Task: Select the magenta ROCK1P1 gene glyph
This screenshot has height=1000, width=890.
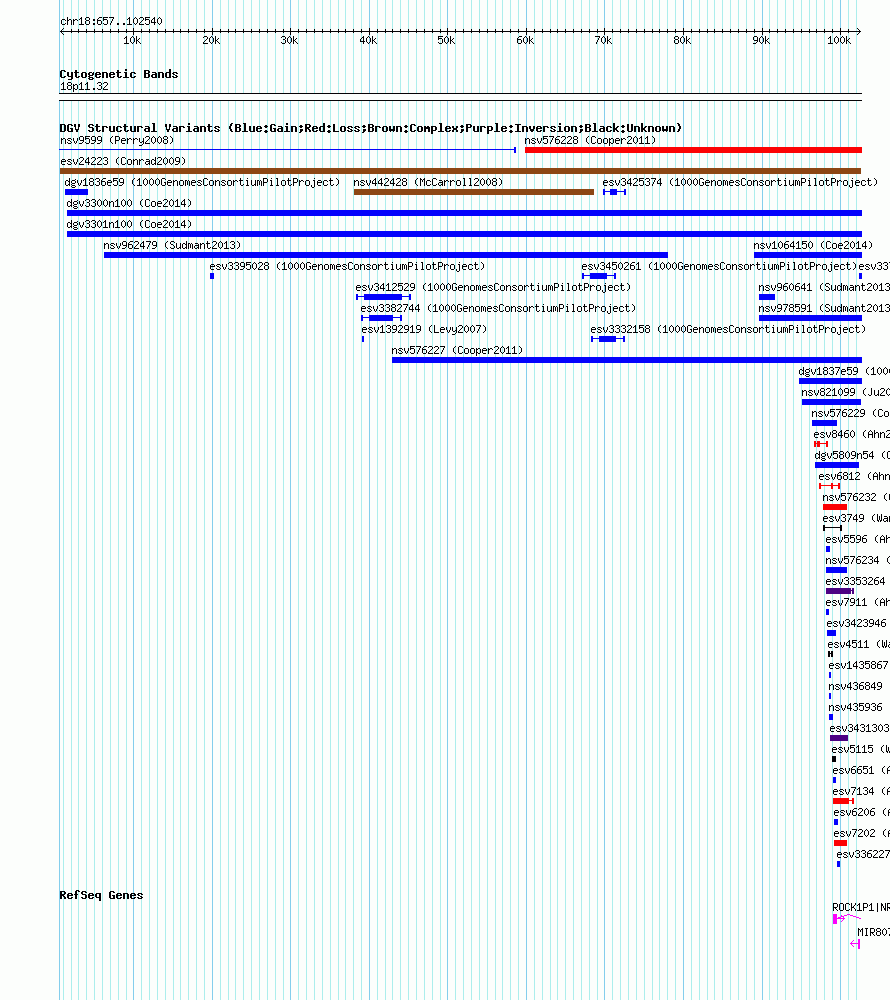Action: pos(847,919)
